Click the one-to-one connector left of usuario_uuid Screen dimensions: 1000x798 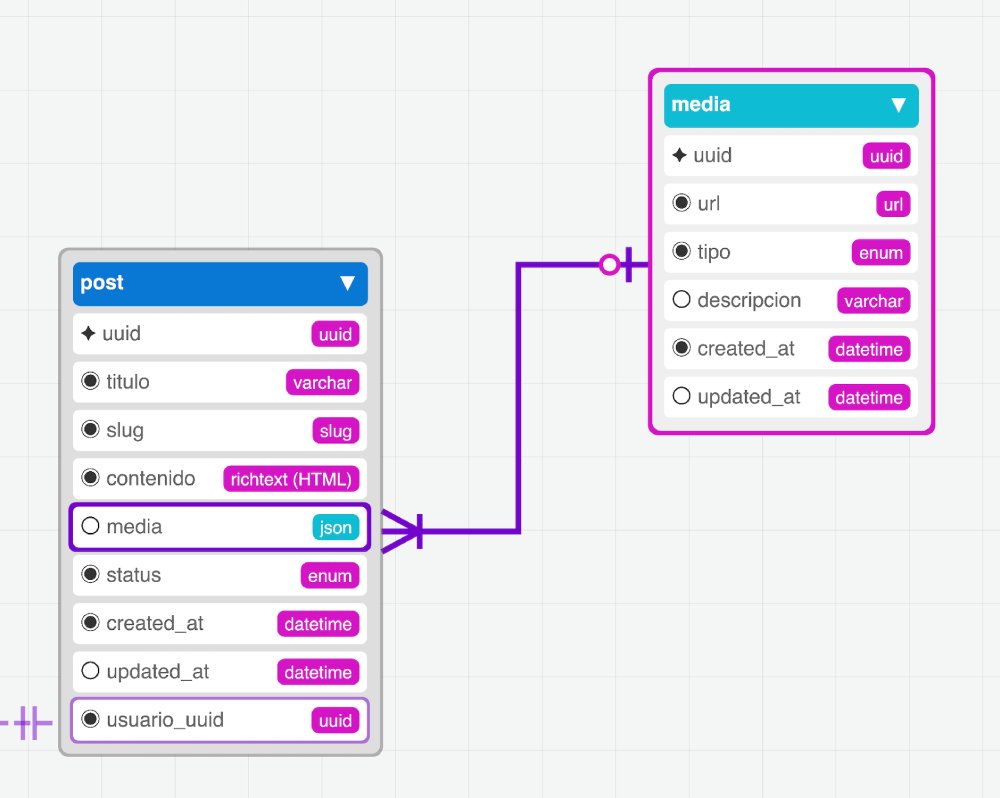point(32,721)
